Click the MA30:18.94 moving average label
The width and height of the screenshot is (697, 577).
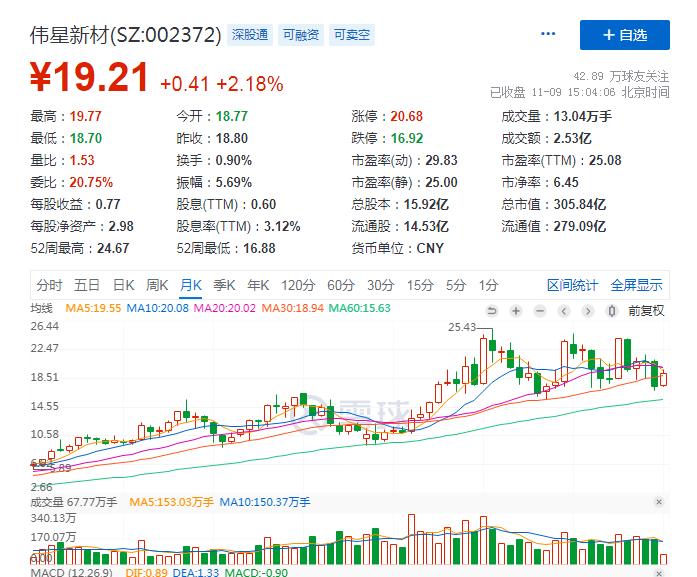coord(292,308)
